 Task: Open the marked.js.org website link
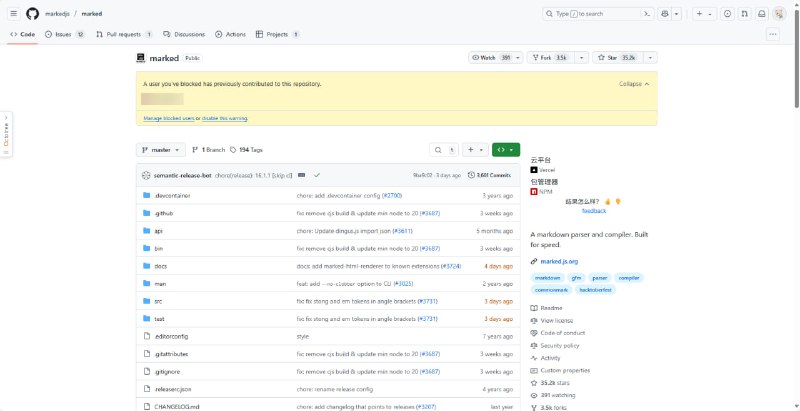tap(559, 261)
